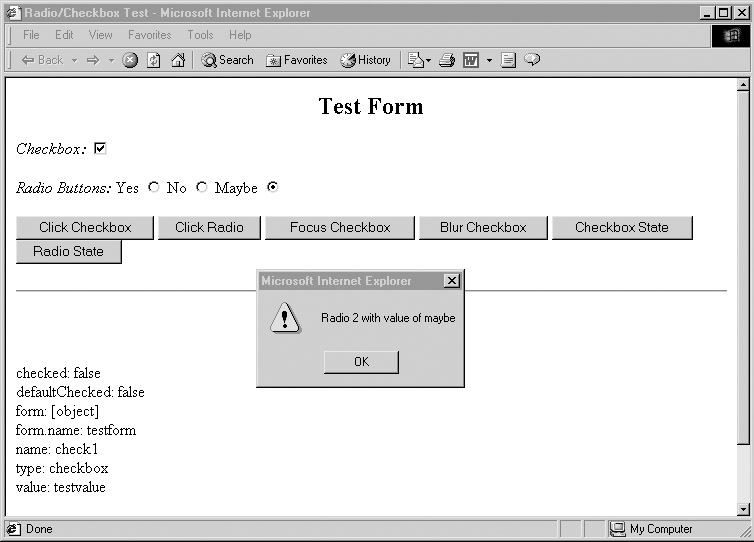Select the Yes radio button
754x542 pixels.
pyautogui.click(x=154, y=187)
